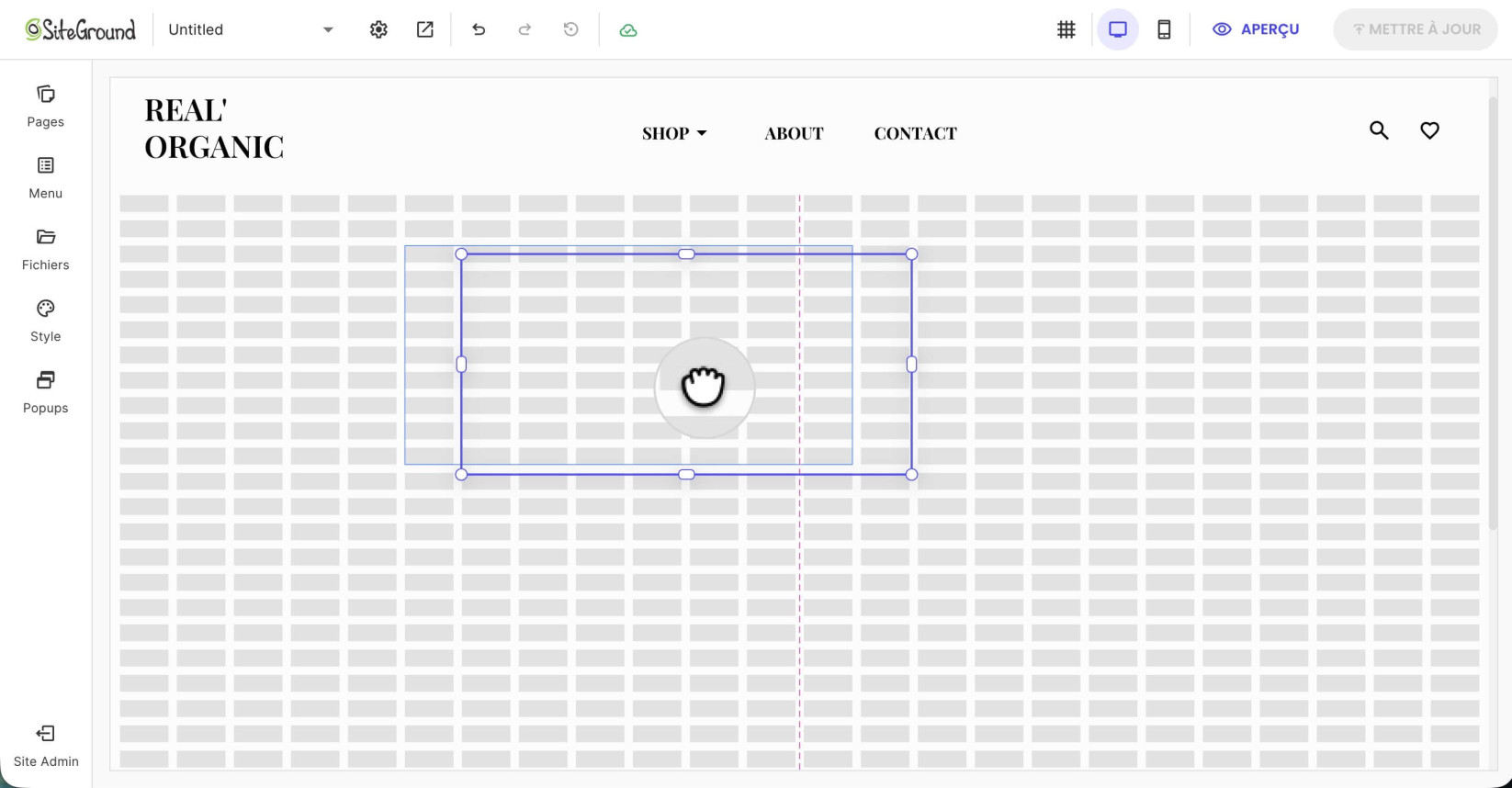Image resolution: width=1512 pixels, height=788 pixels.
Task: Expand the SHOP menu dropdown
Action: pyautogui.click(x=675, y=133)
